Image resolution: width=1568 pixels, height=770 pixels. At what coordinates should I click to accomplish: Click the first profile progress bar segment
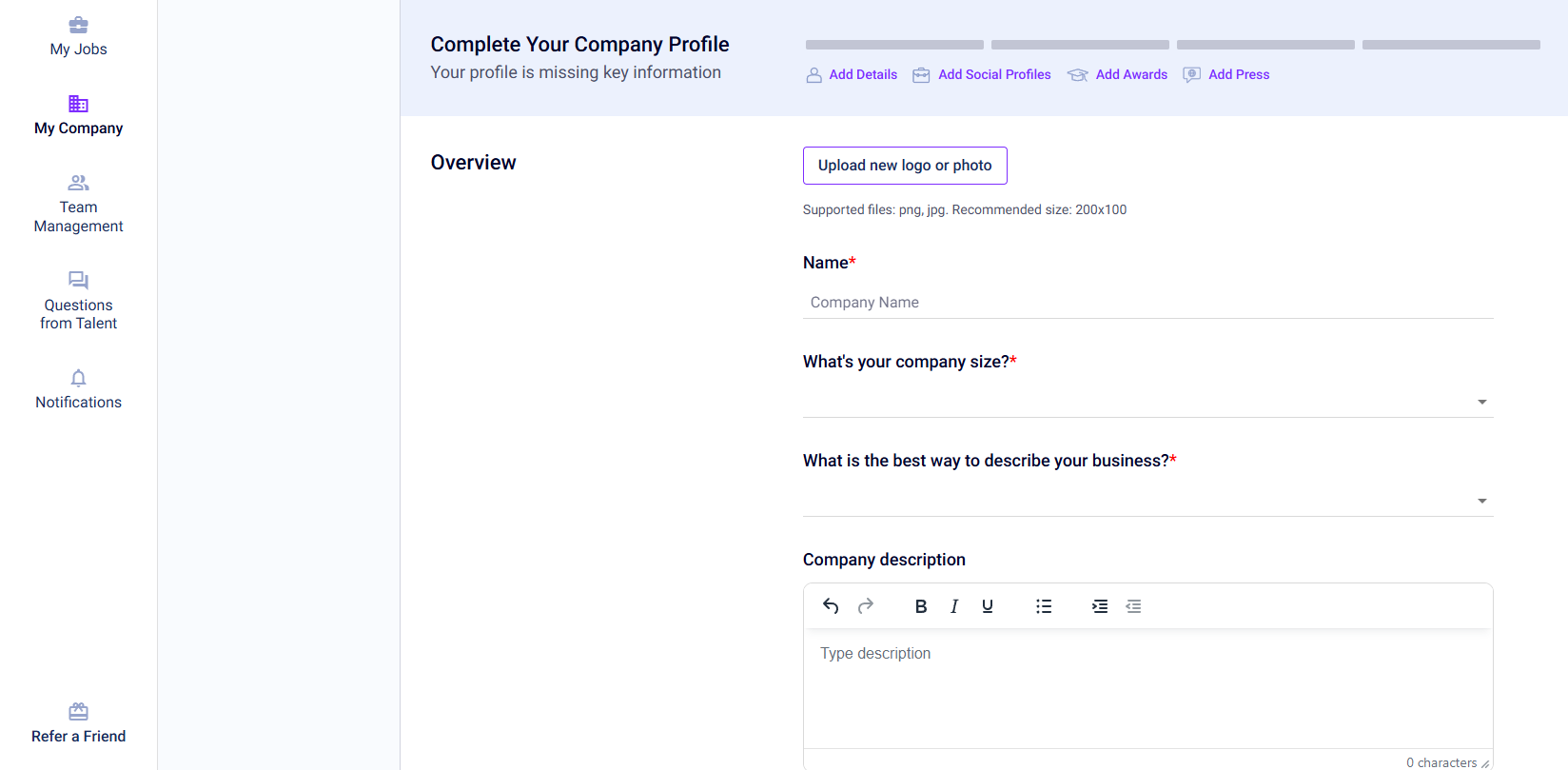pos(894,45)
